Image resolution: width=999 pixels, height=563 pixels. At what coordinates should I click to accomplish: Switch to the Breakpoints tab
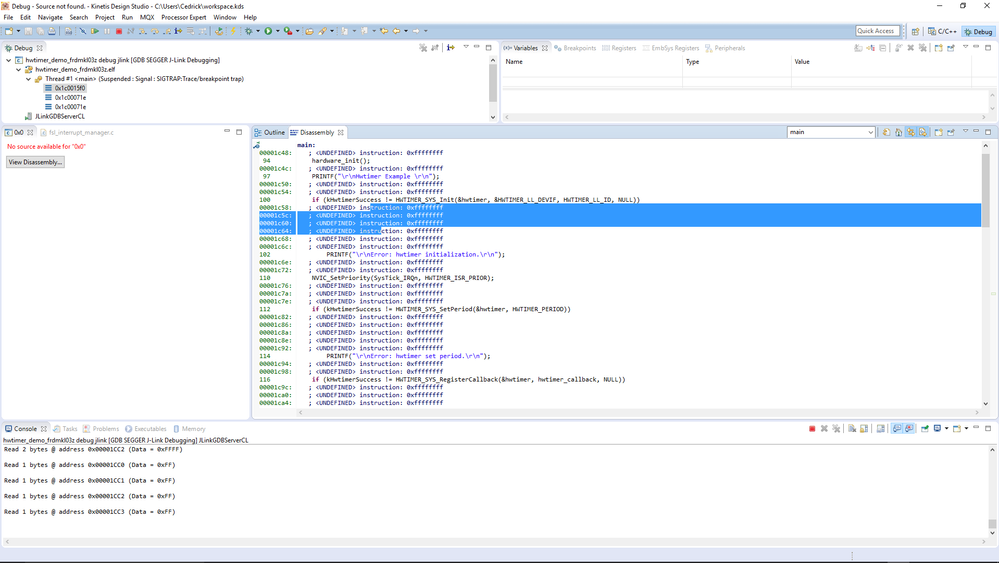[575, 48]
